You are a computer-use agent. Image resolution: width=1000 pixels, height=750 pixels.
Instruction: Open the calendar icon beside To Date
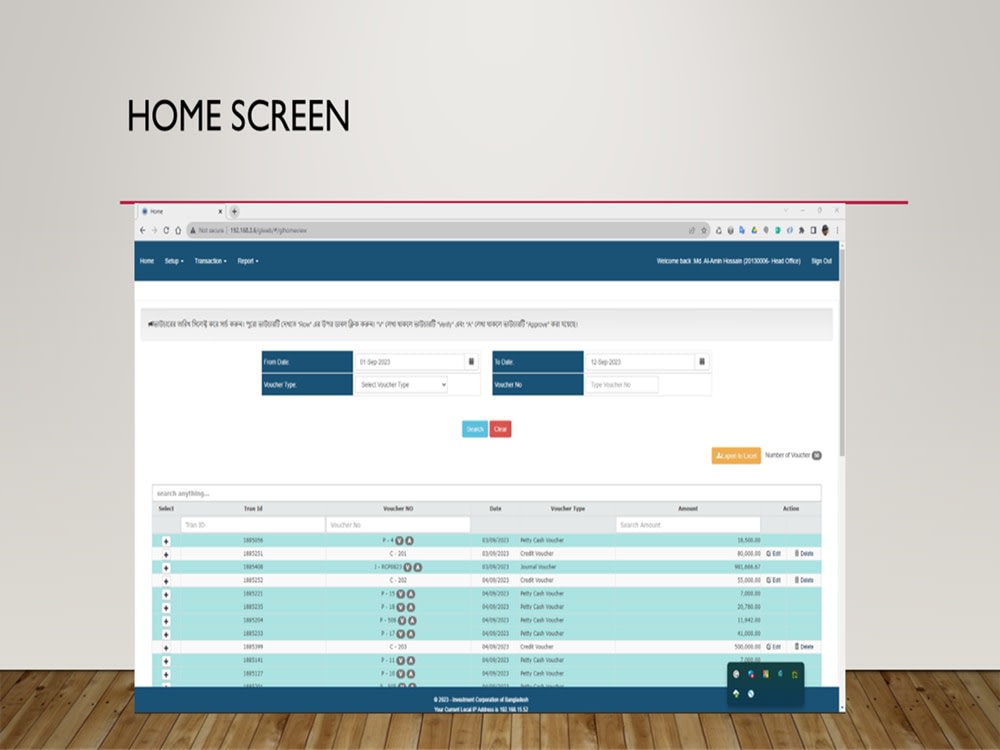coord(703,361)
